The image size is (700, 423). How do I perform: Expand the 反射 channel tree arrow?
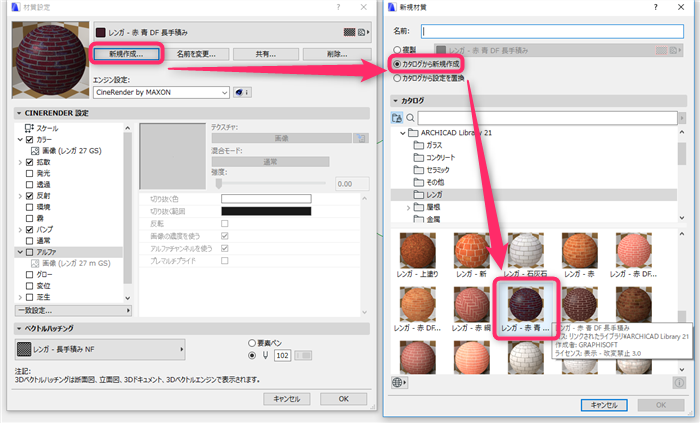[x=20, y=196]
